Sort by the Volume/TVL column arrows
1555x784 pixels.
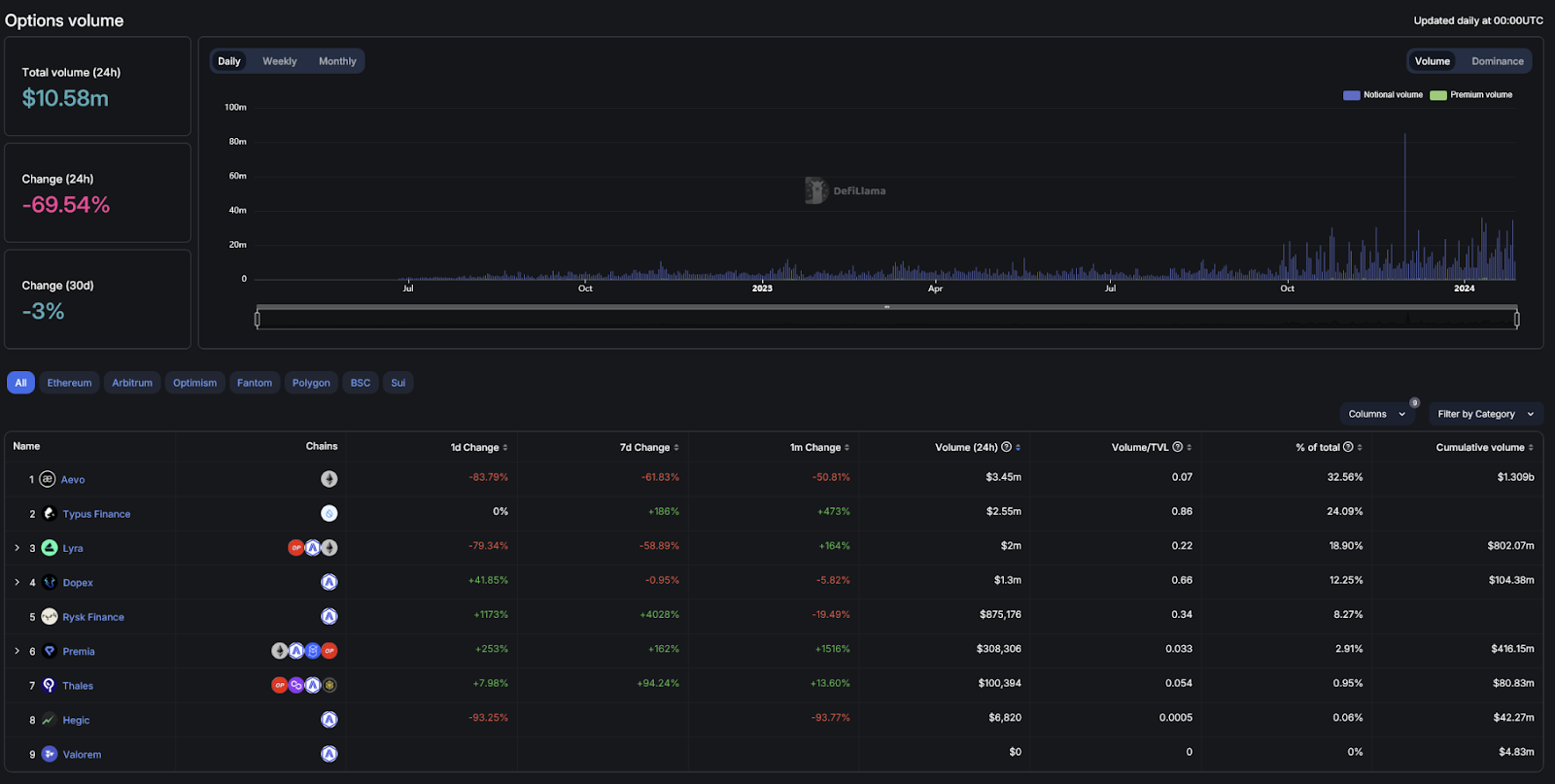(x=1189, y=448)
